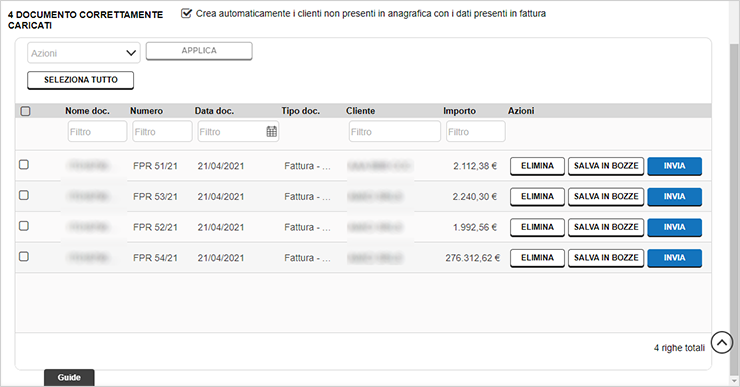Sort by Data doc. column header

214,111
